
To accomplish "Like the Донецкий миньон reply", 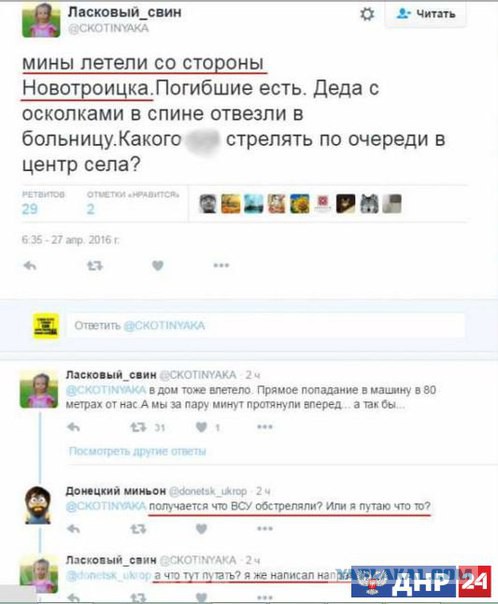I will coord(201,529).
